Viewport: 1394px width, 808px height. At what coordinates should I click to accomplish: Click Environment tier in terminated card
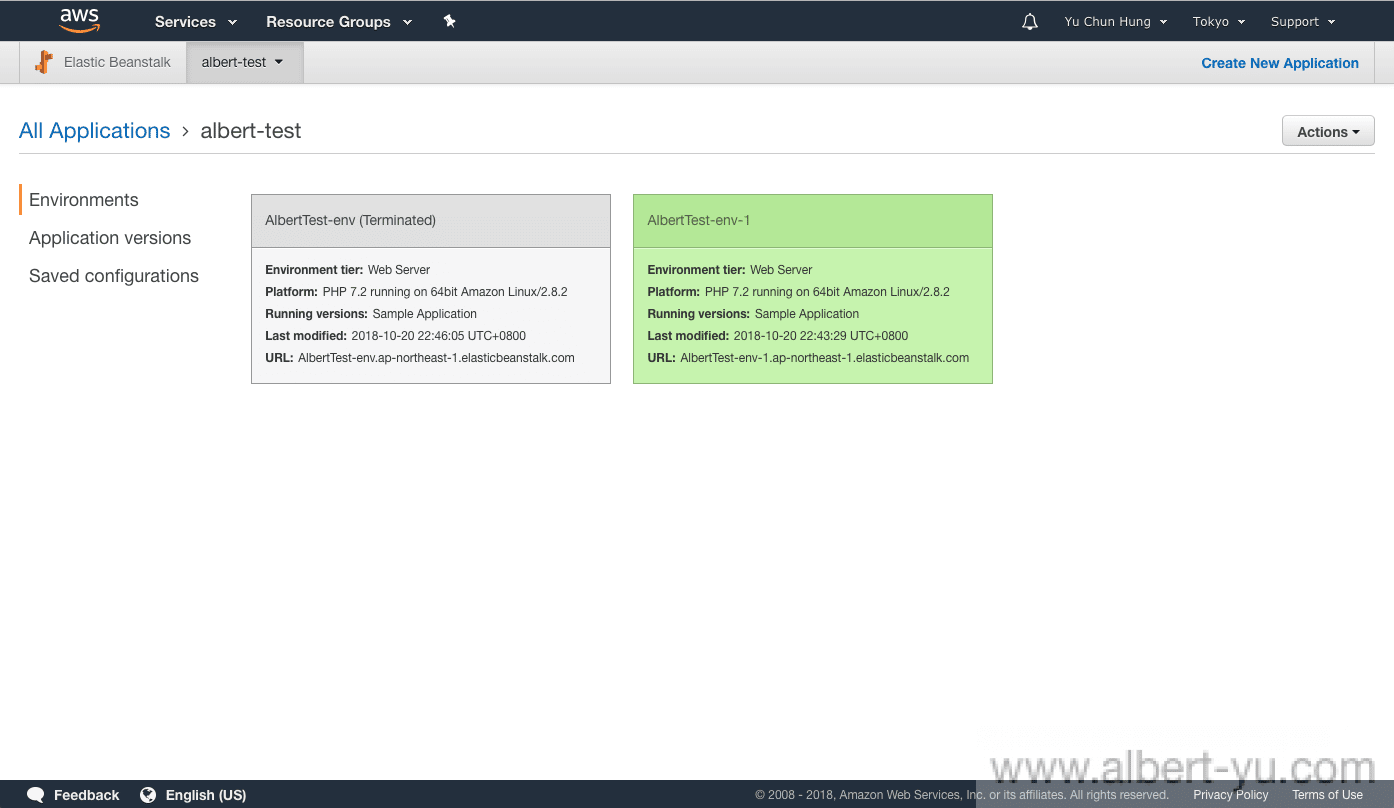click(347, 270)
